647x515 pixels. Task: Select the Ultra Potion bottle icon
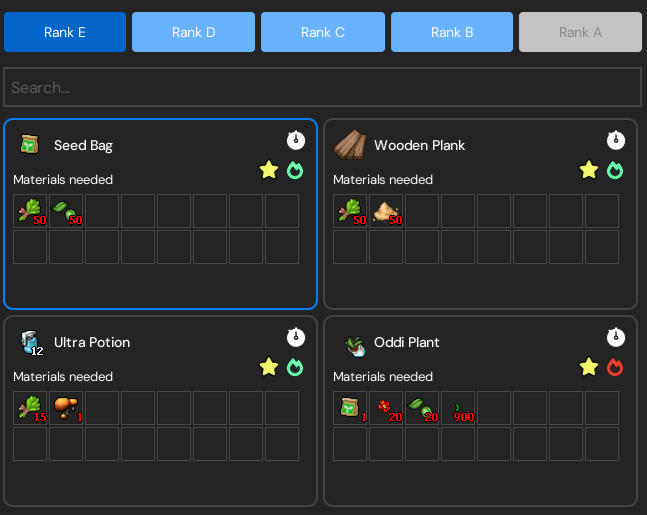click(x=29, y=343)
